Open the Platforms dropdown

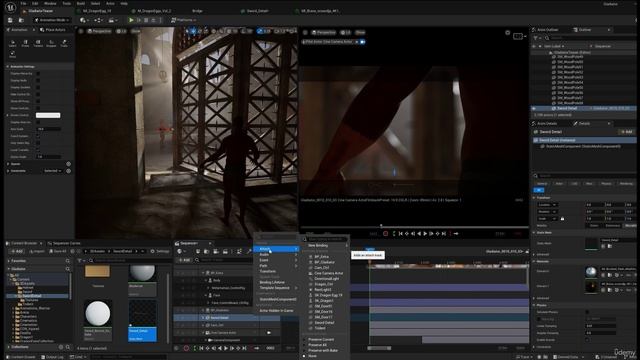(x=184, y=20)
